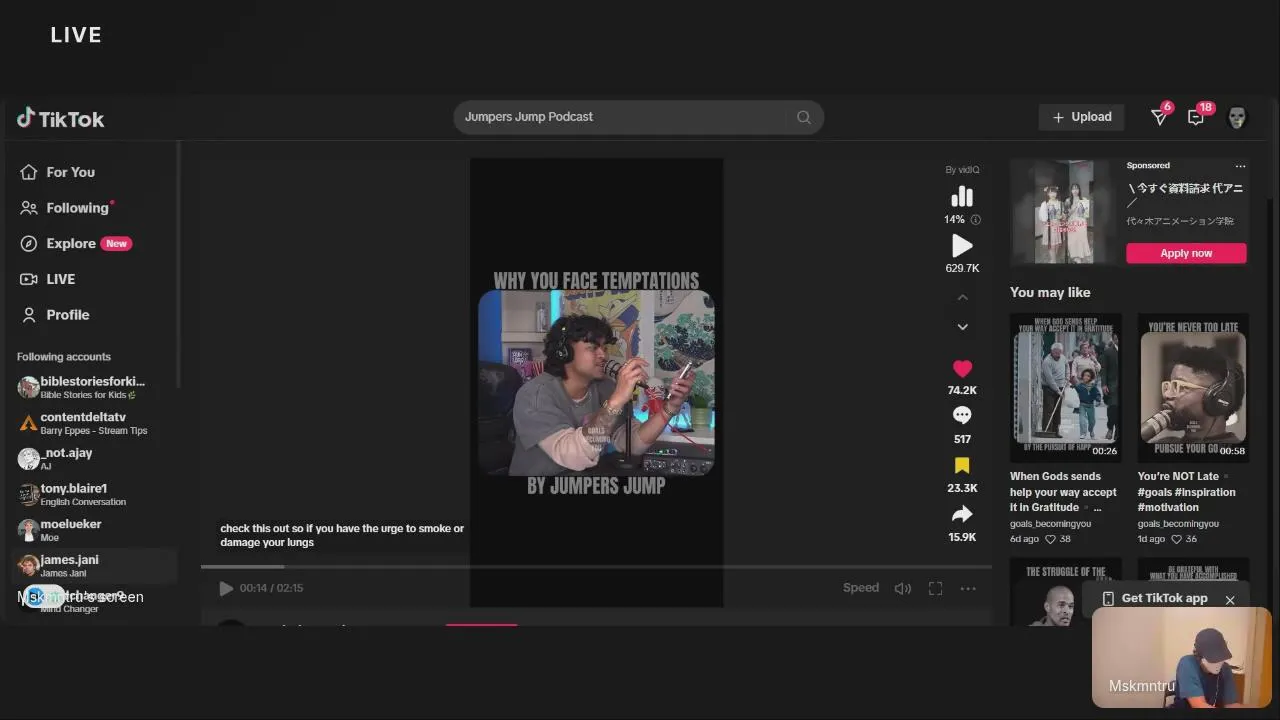Open _not.ajay account
Screen dimensions: 1280x720
tap(92, 458)
